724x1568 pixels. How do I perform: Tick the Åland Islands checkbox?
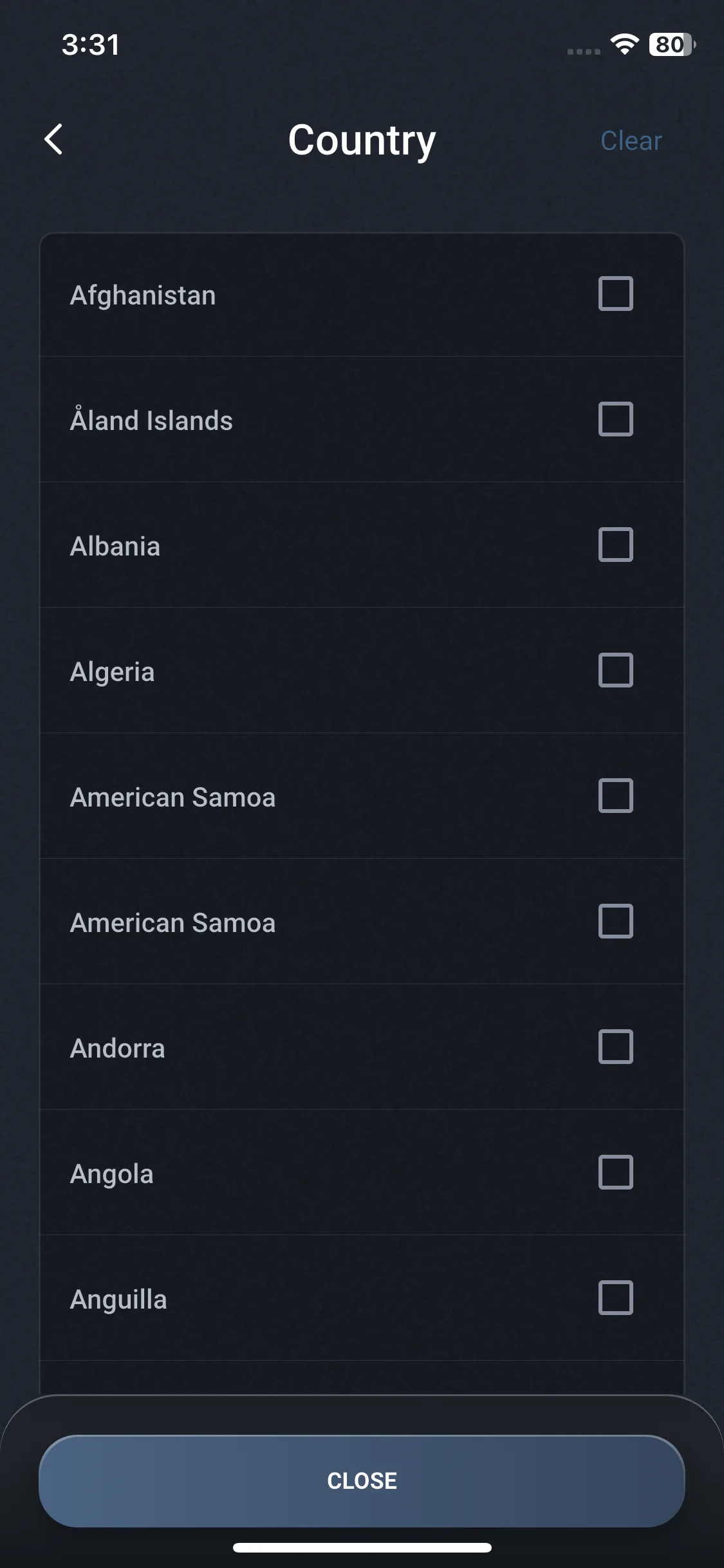615,420
